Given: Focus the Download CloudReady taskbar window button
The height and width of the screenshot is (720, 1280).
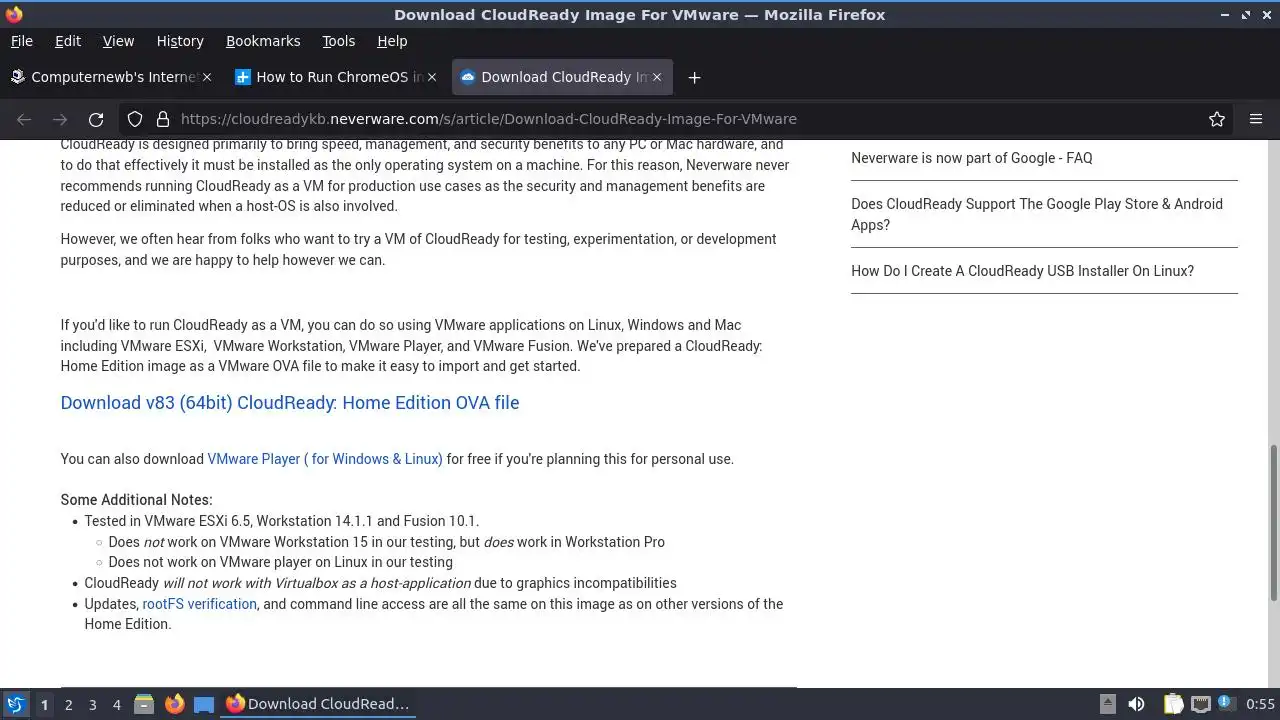Looking at the screenshot, I should 318,704.
